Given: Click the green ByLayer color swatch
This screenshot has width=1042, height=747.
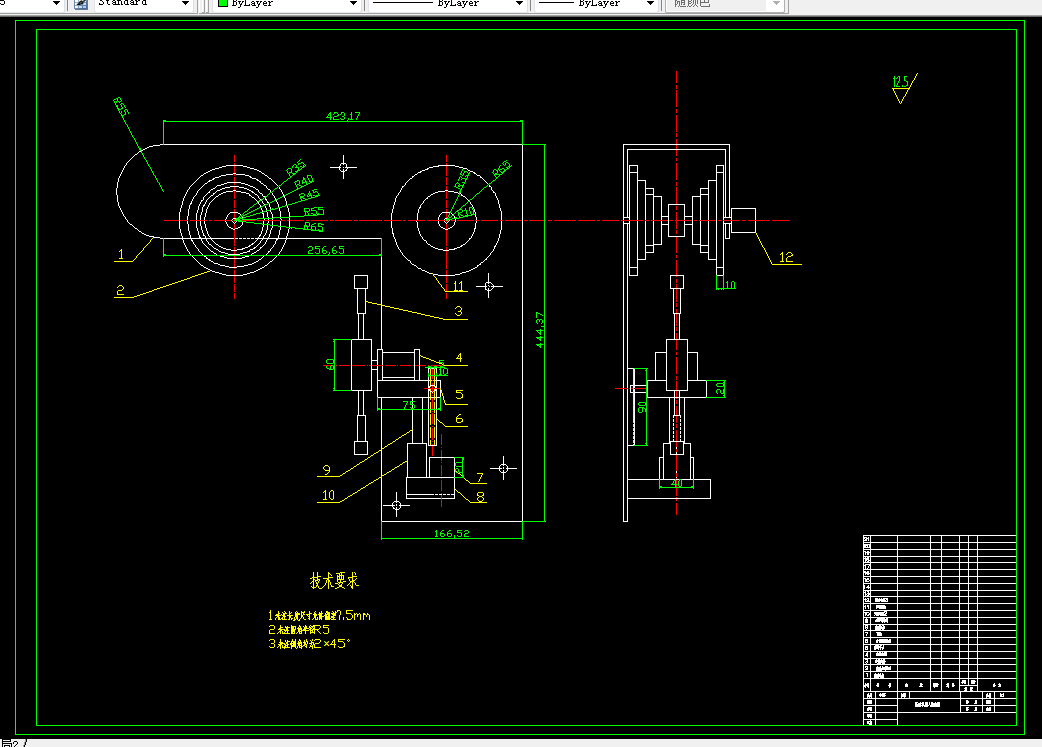Looking at the screenshot, I should 223,3.
